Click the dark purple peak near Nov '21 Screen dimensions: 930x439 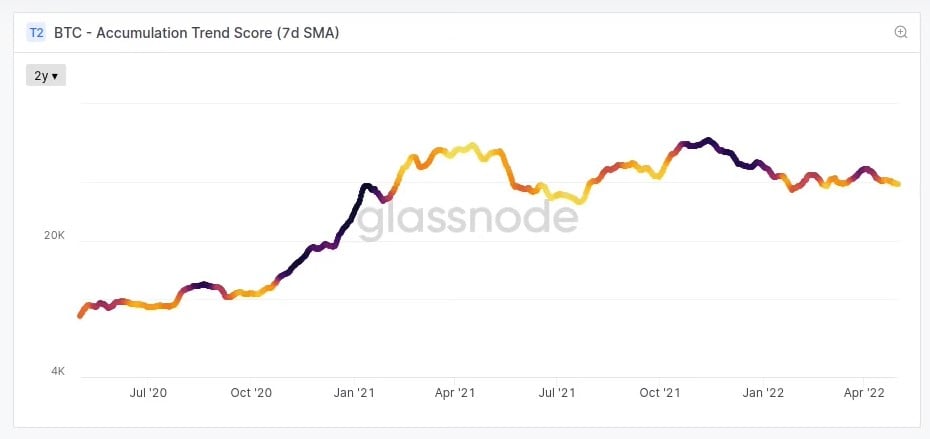(707, 141)
